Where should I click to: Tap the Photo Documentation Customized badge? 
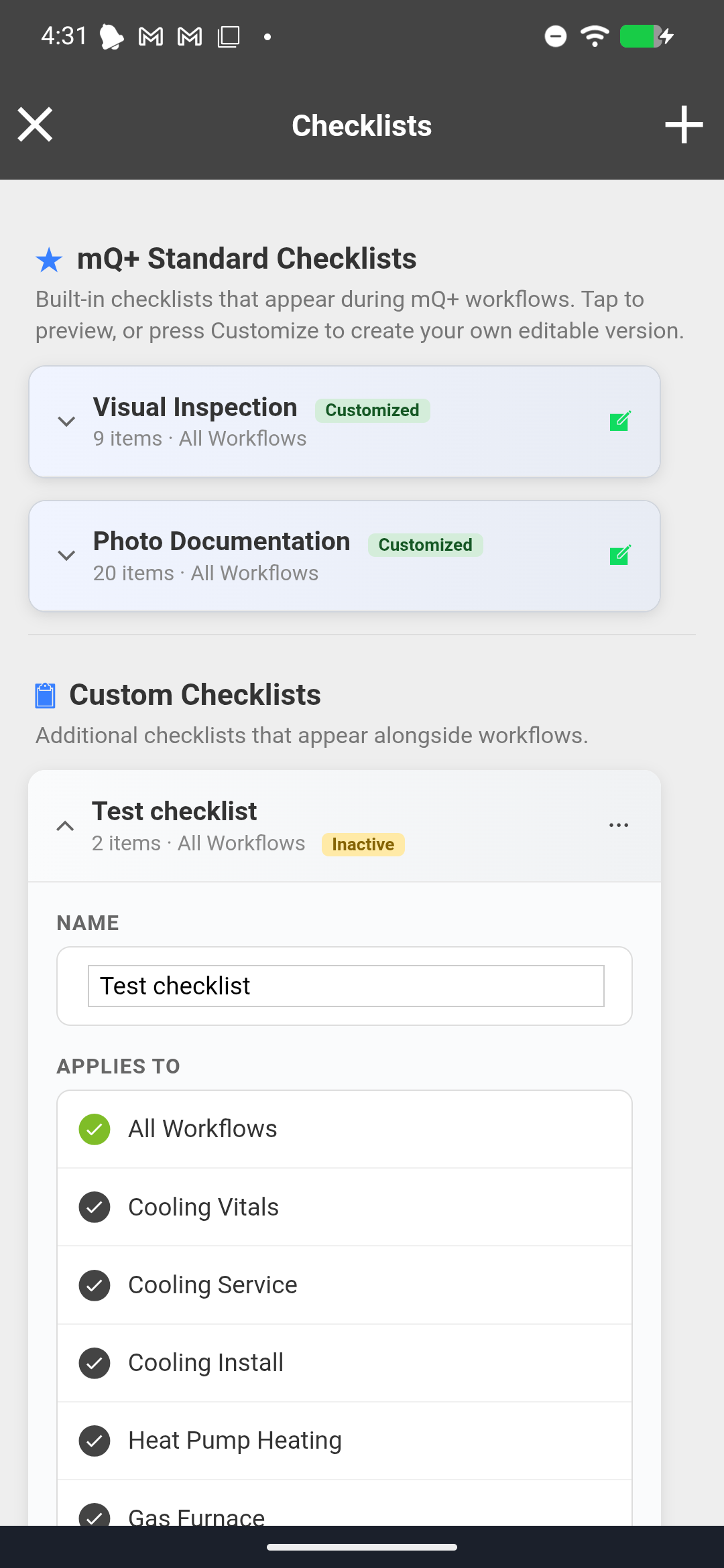click(x=425, y=545)
